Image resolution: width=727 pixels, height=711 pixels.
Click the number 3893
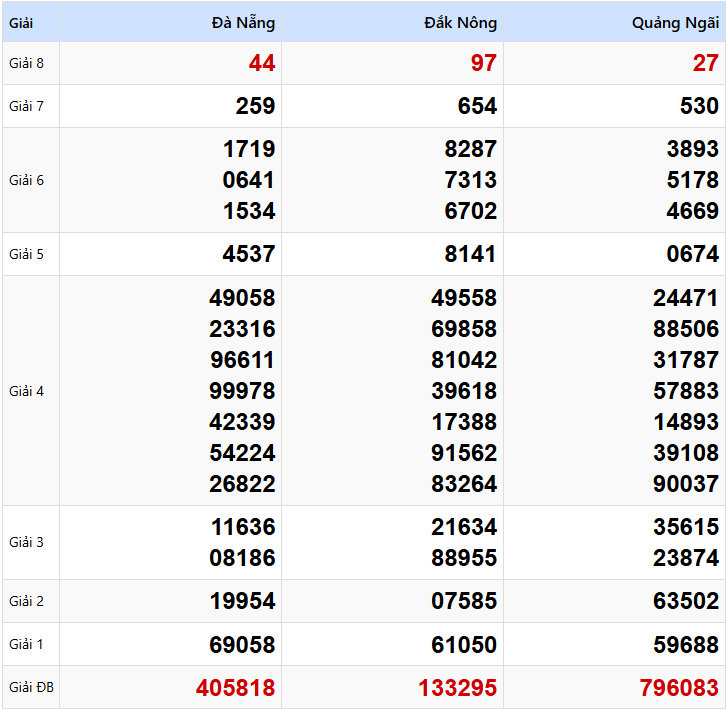click(693, 149)
